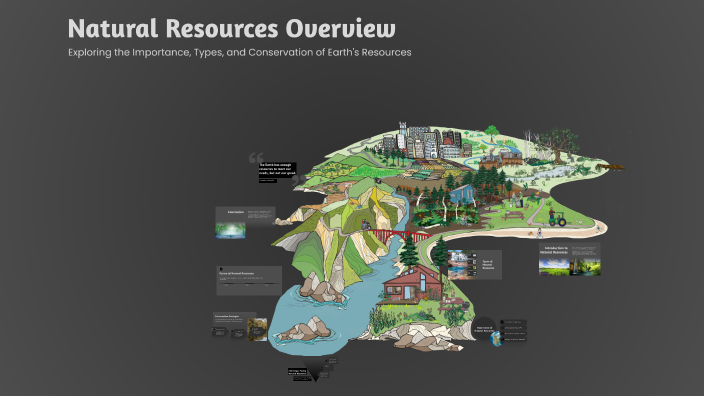Click the waterfall photo in Introduction card
Viewport: 704px width, 396px height.
(585, 266)
